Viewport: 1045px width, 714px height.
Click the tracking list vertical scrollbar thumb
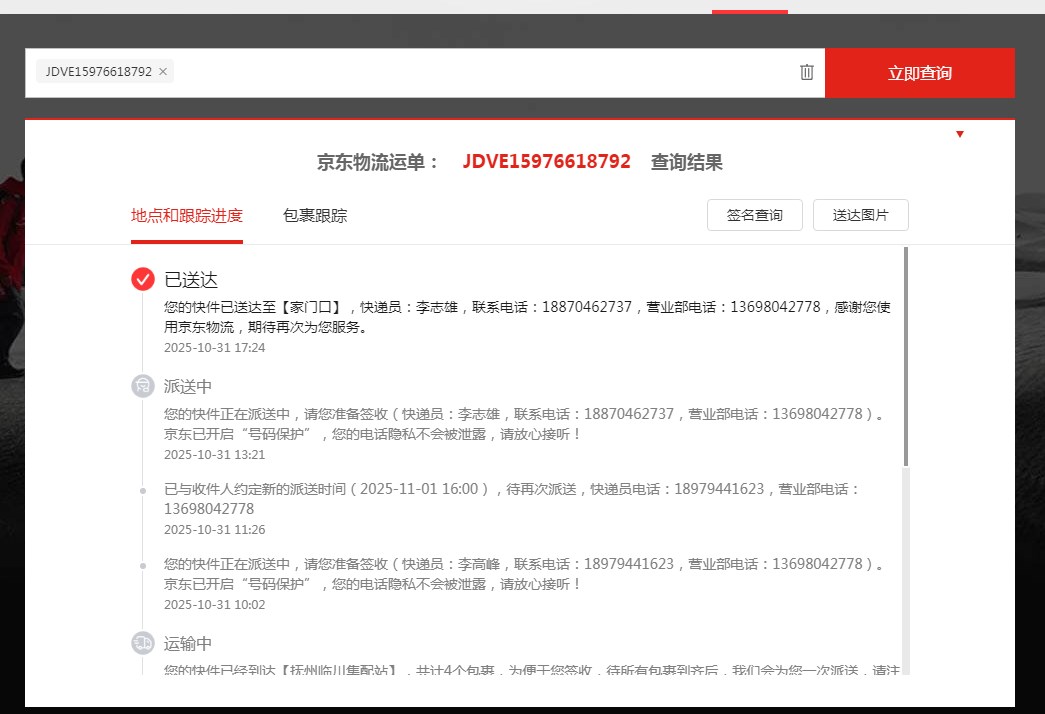(x=906, y=357)
